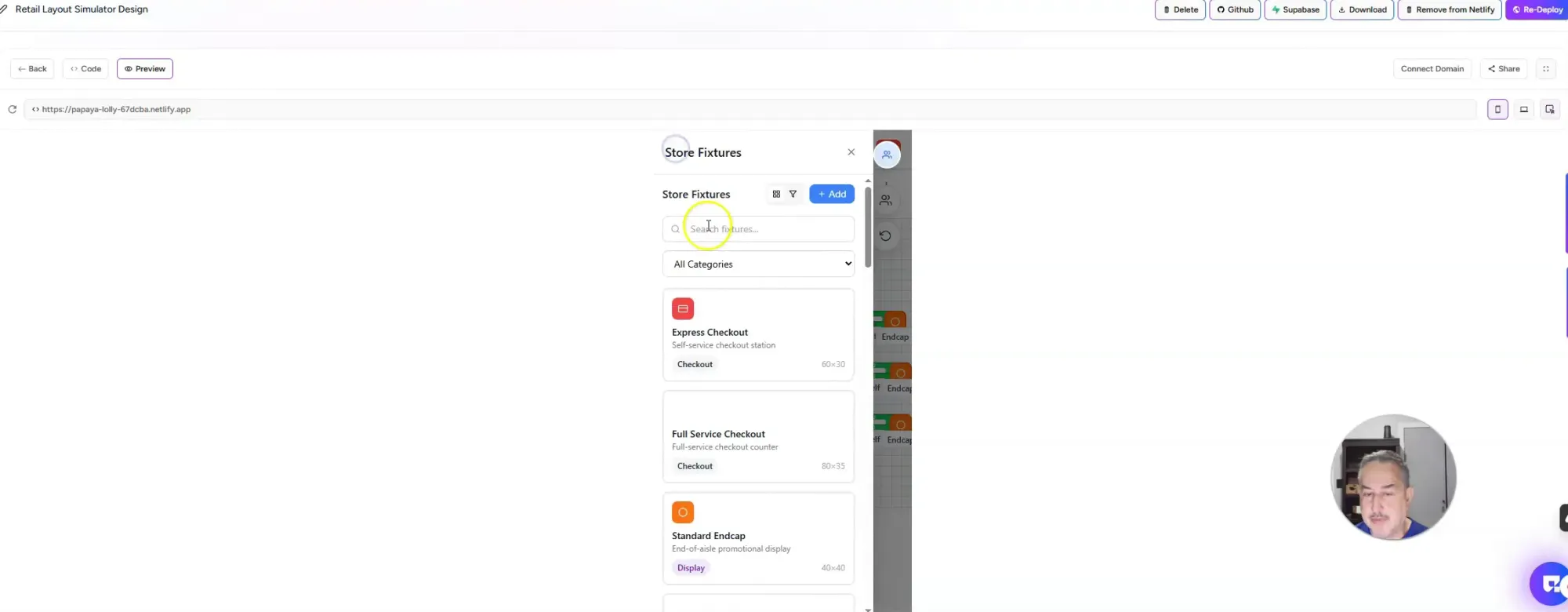Open the Github integration button

[x=1235, y=9]
